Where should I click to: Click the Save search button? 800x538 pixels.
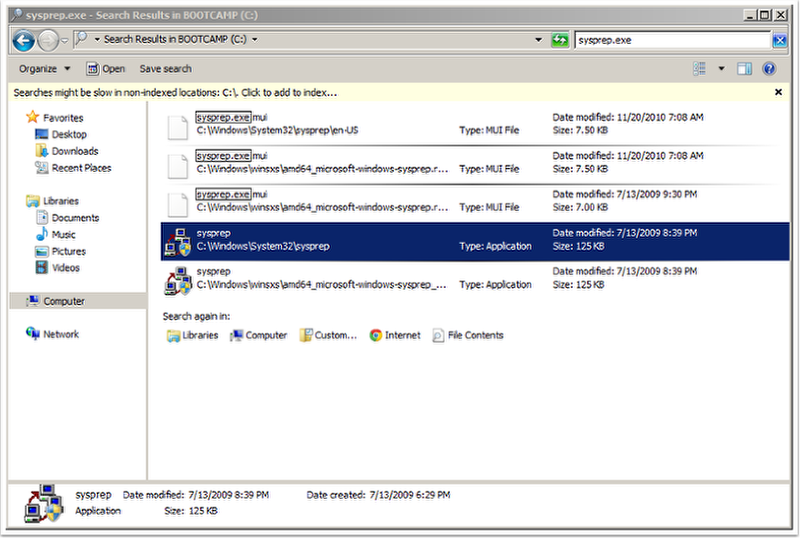point(165,69)
